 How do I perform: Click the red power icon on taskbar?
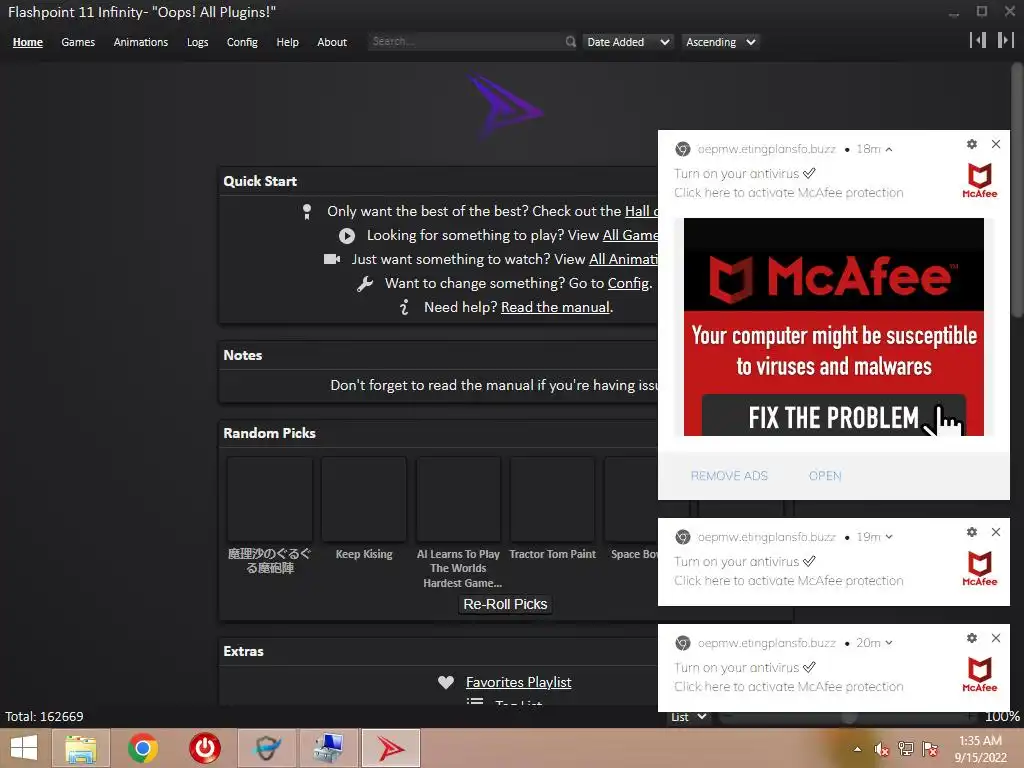(x=204, y=748)
